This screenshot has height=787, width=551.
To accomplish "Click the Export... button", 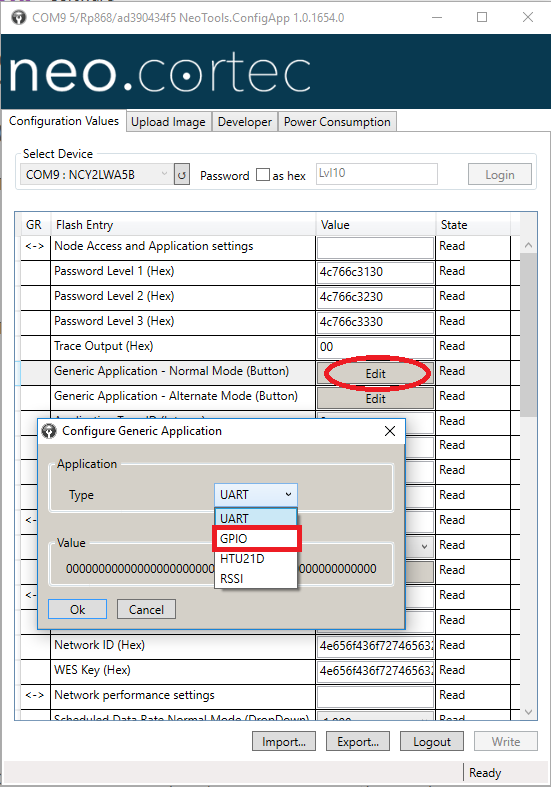I will 358,742.
